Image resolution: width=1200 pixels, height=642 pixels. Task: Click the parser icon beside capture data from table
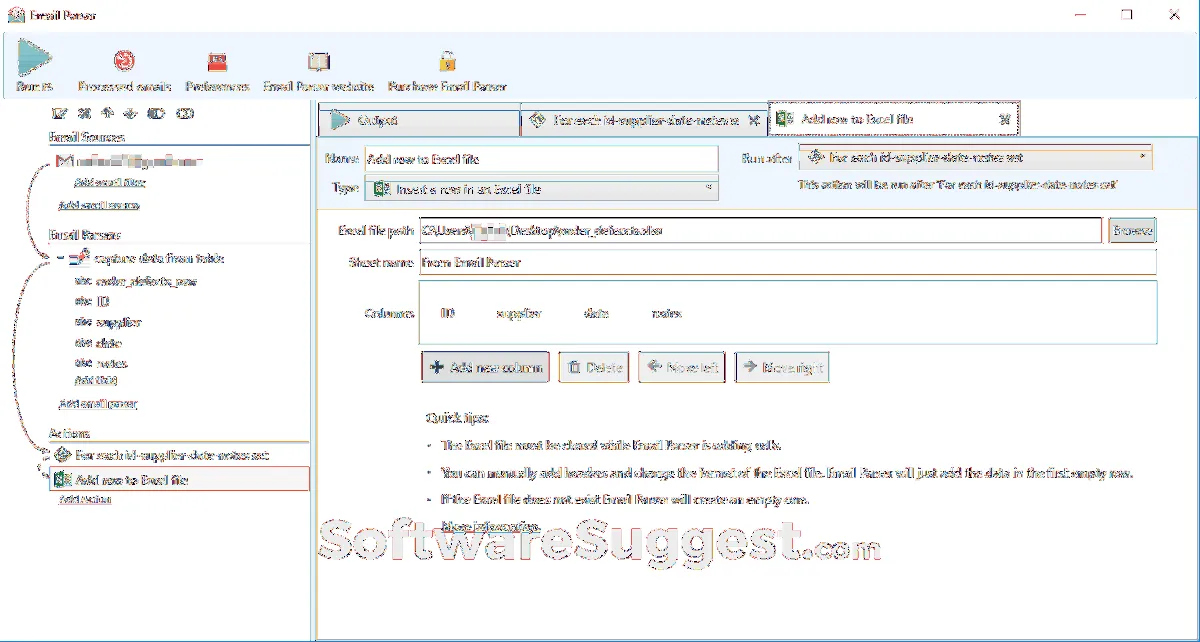click(80, 259)
